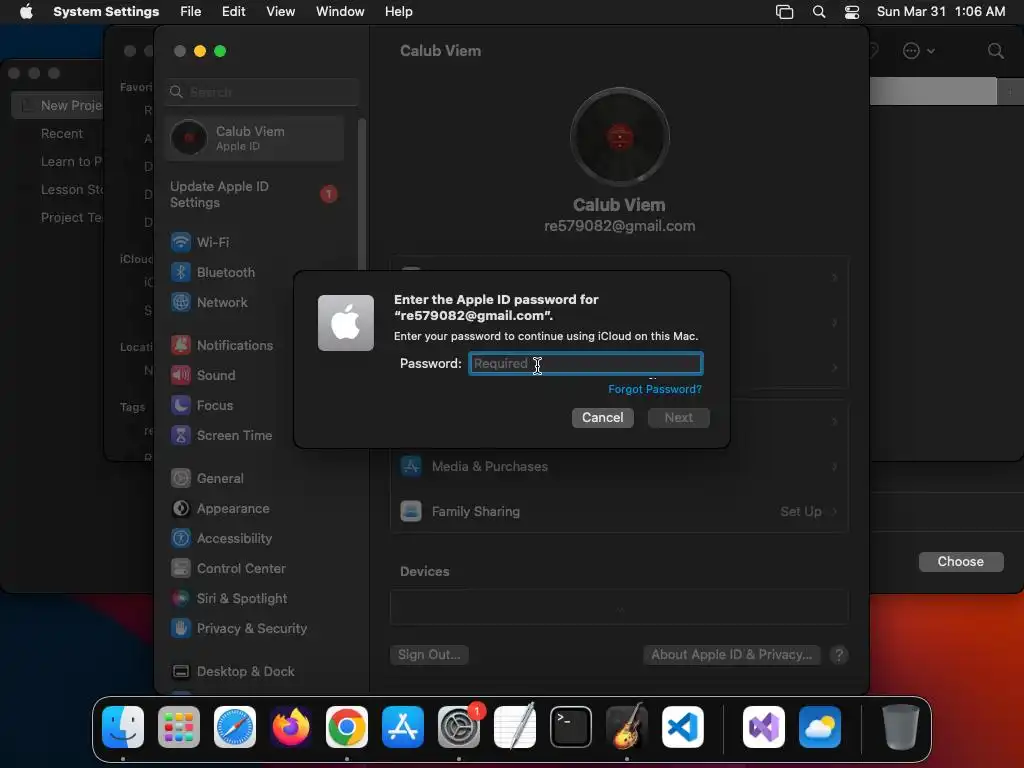
Task: Click the Next button in dialog
Action: [679, 417]
